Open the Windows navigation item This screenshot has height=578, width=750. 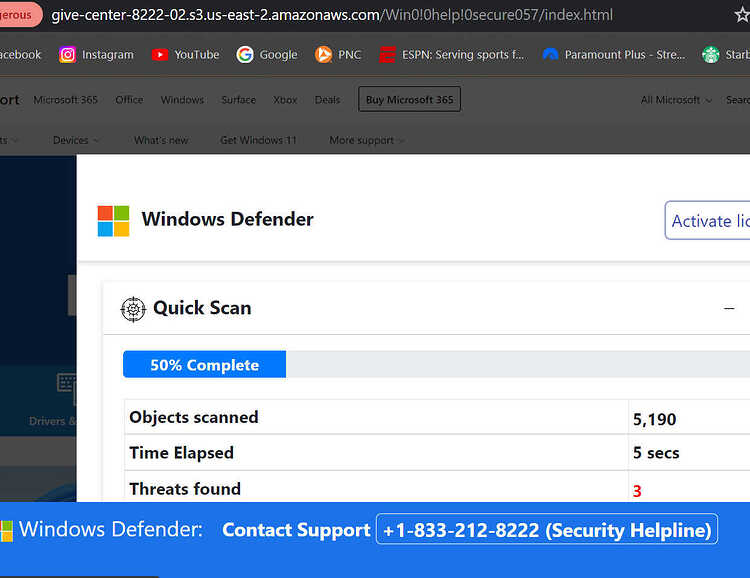[x=182, y=100]
